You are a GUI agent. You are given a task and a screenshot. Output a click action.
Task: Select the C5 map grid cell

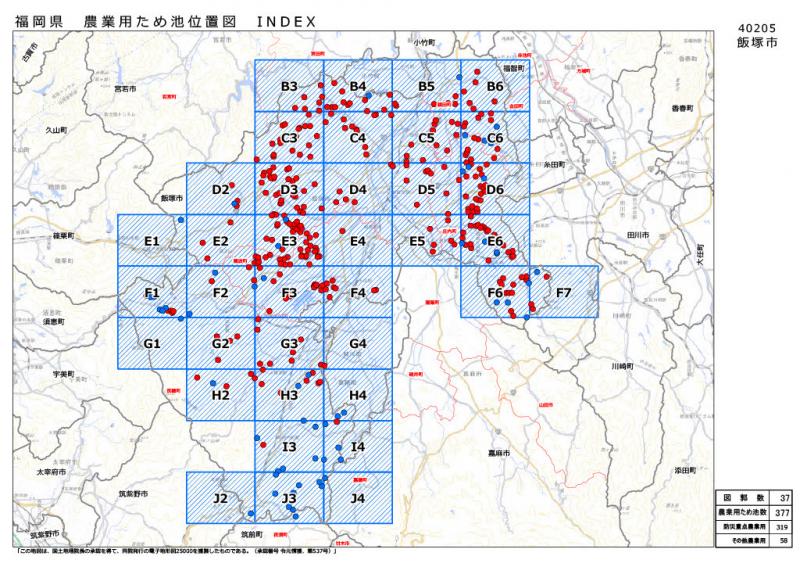[426, 138]
